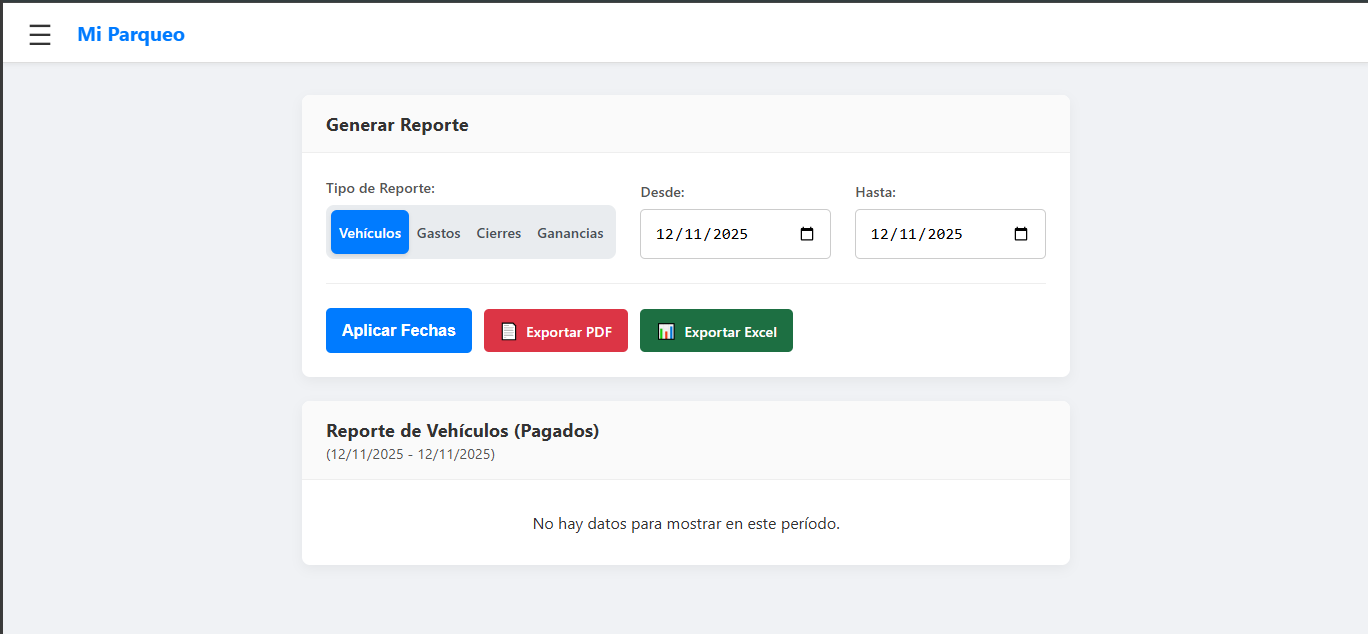Open the Mi Parqueo home link
The height and width of the screenshot is (634, 1368).
point(130,33)
